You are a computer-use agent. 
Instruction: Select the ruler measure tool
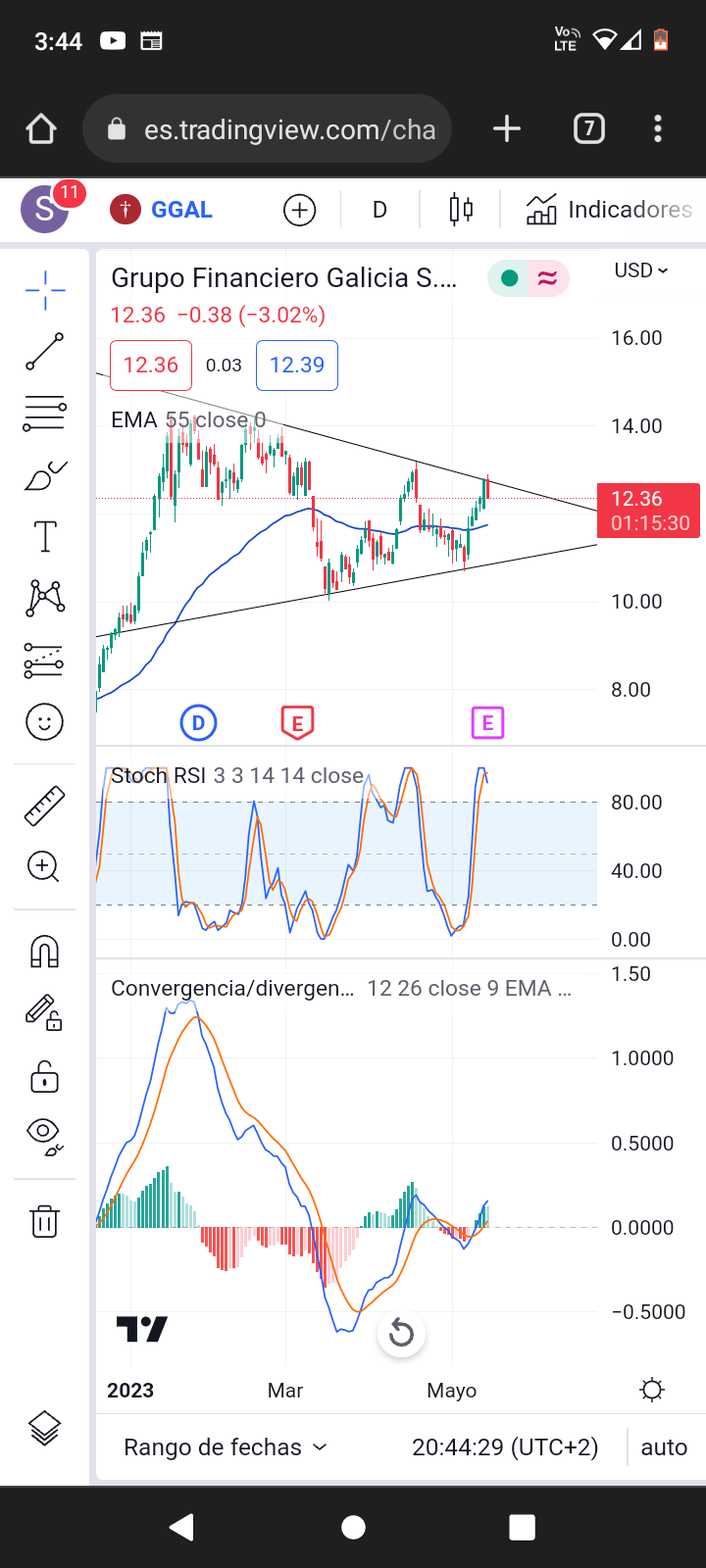pyautogui.click(x=45, y=806)
